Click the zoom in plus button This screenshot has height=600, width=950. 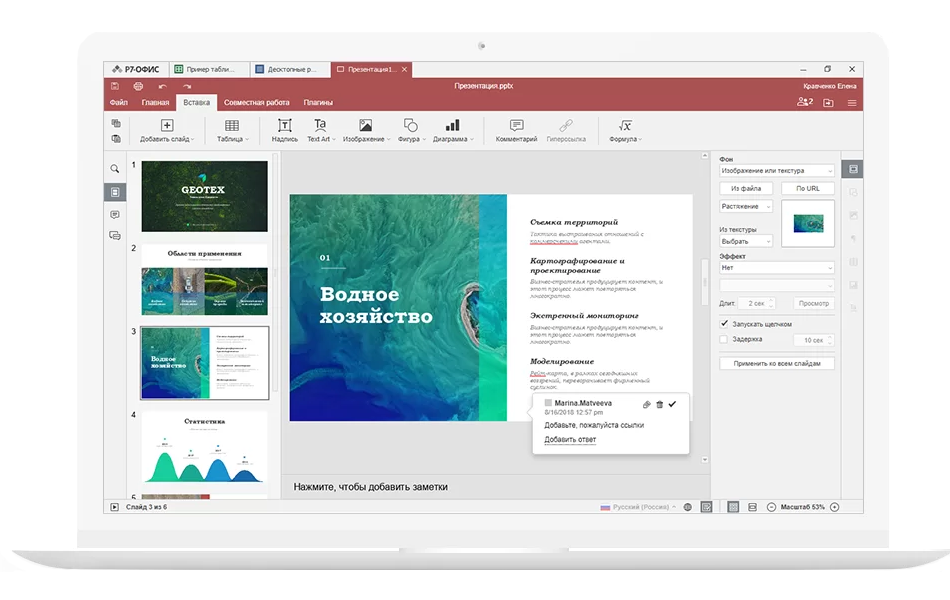[x=834, y=507]
